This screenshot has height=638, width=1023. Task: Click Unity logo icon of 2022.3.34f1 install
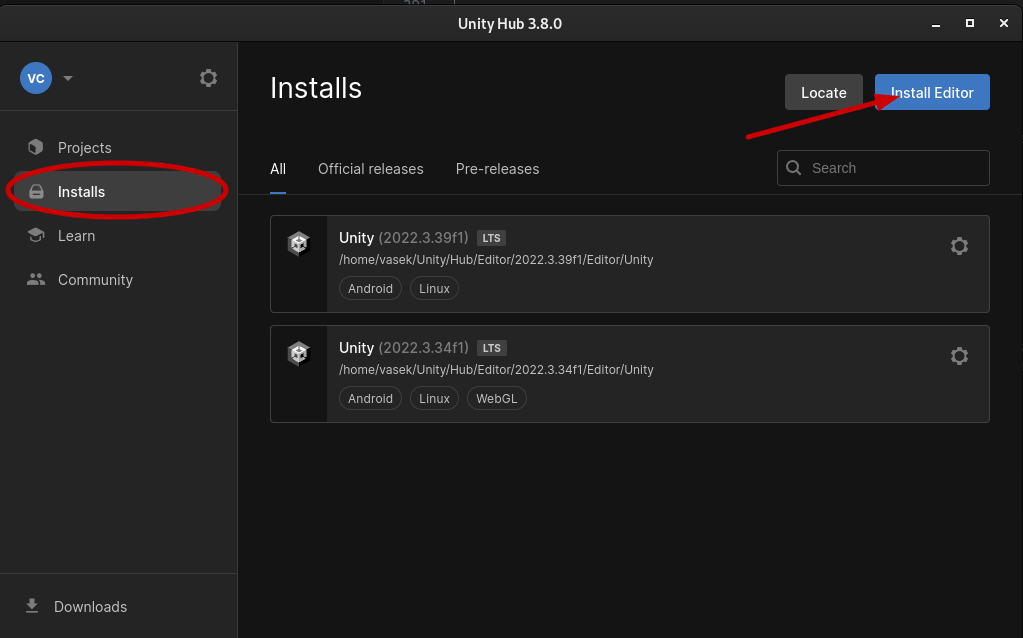coord(299,354)
